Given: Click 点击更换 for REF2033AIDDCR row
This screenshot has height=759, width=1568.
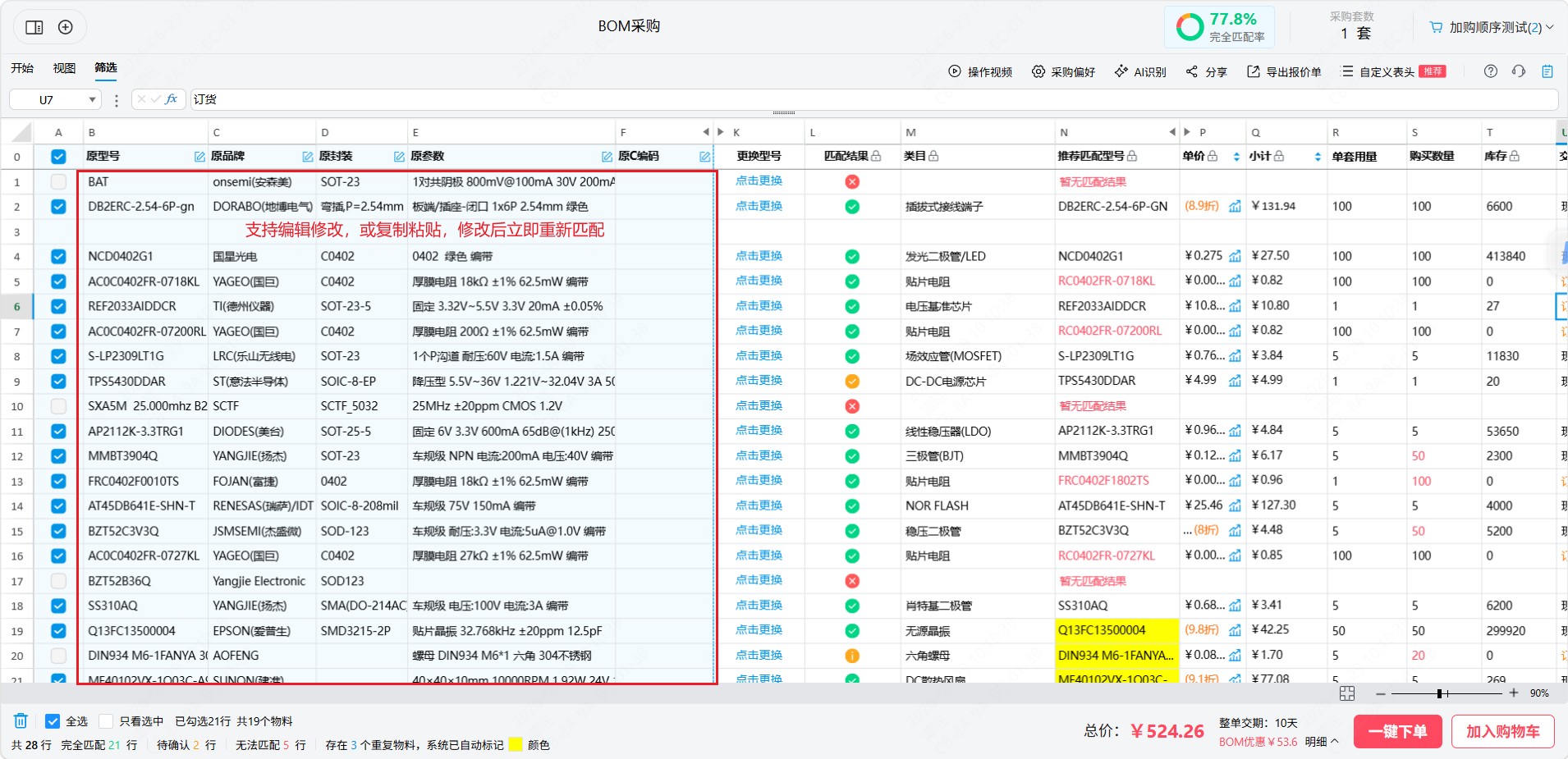Looking at the screenshot, I should [759, 306].
